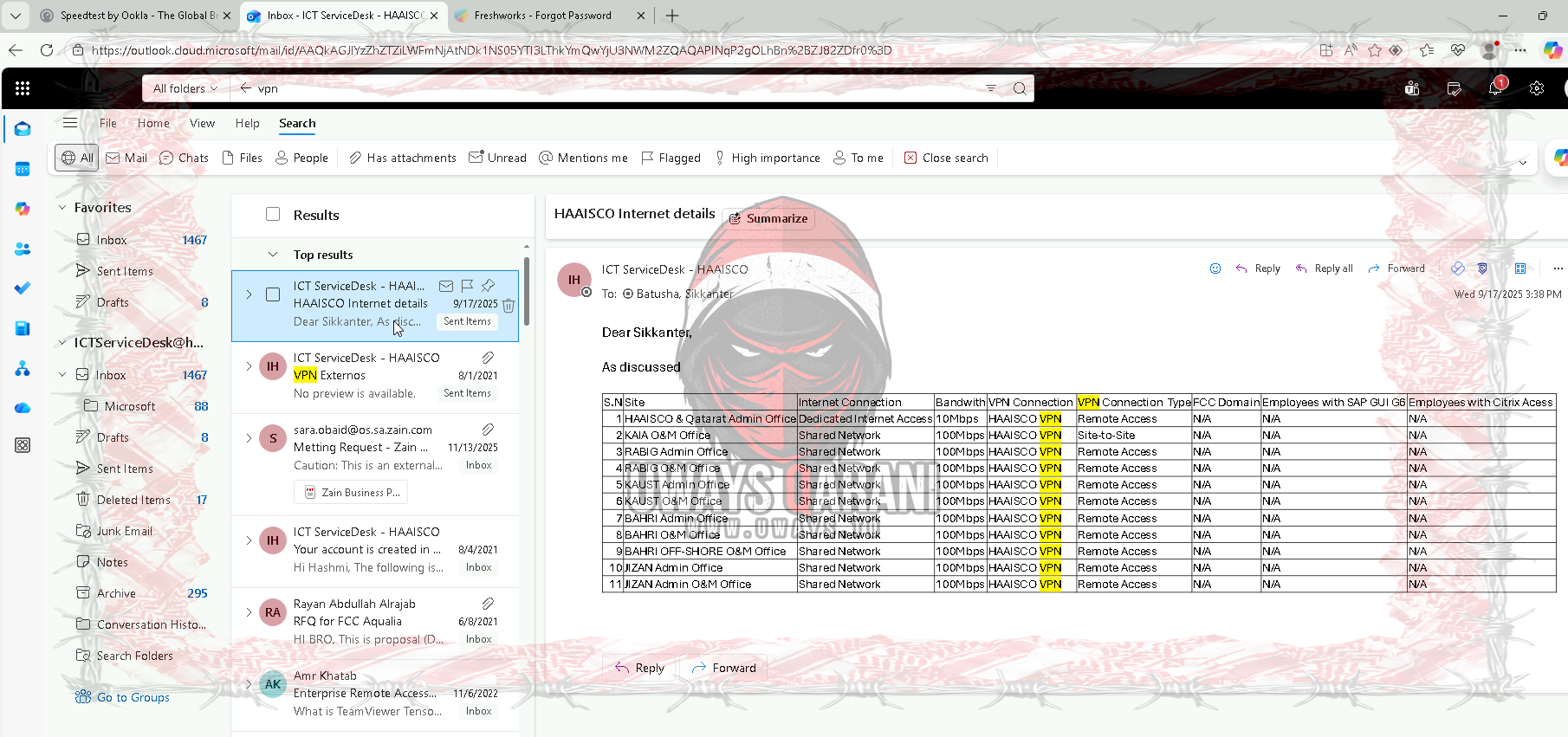The width and height of the screenshot is (1568, 737).
Task: Open the My Day panel
Action: pyautogui.click(x=1455, y=88)
